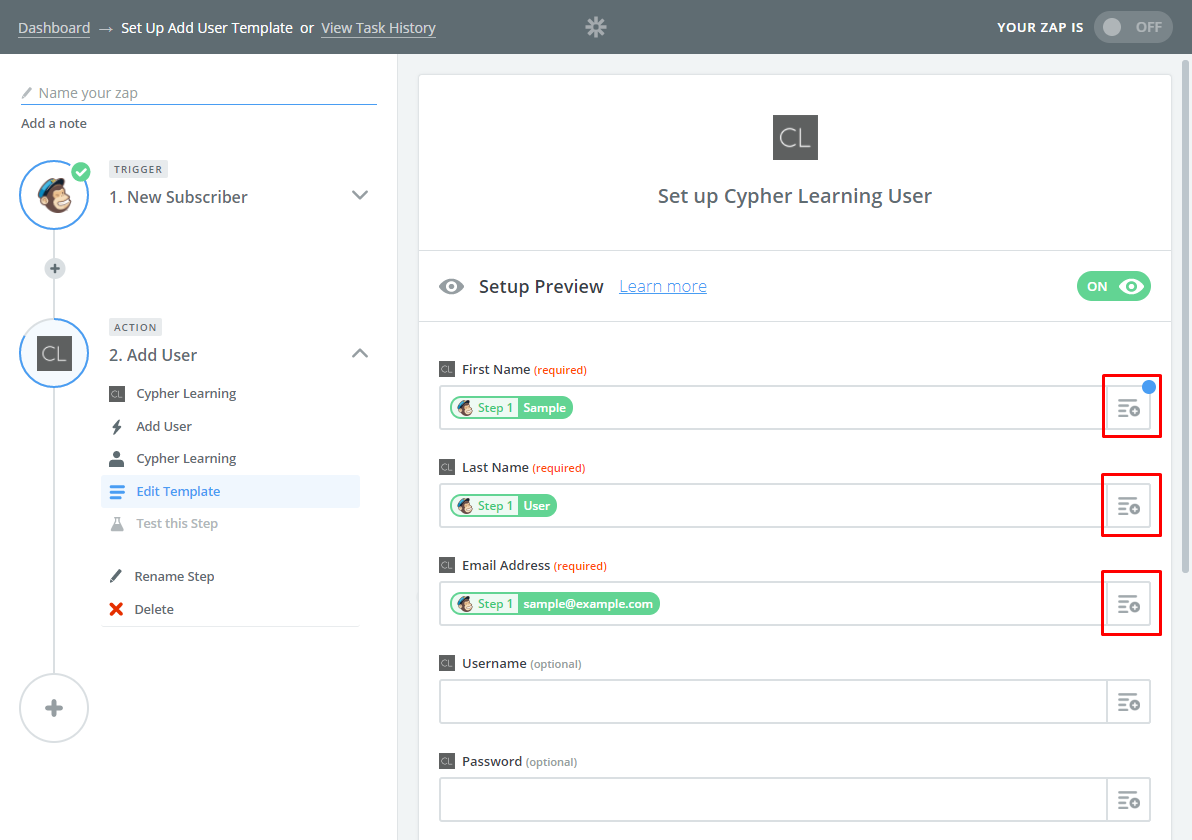Click the Password input field
This screenshot has height=840, width=1192.
point(773,800)
